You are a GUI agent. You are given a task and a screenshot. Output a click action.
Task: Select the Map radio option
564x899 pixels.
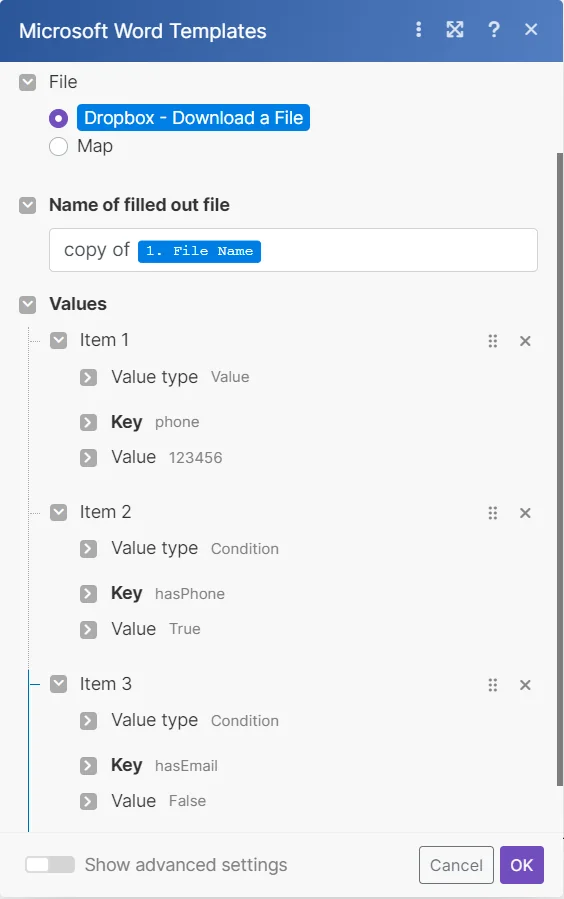[58, 147]
